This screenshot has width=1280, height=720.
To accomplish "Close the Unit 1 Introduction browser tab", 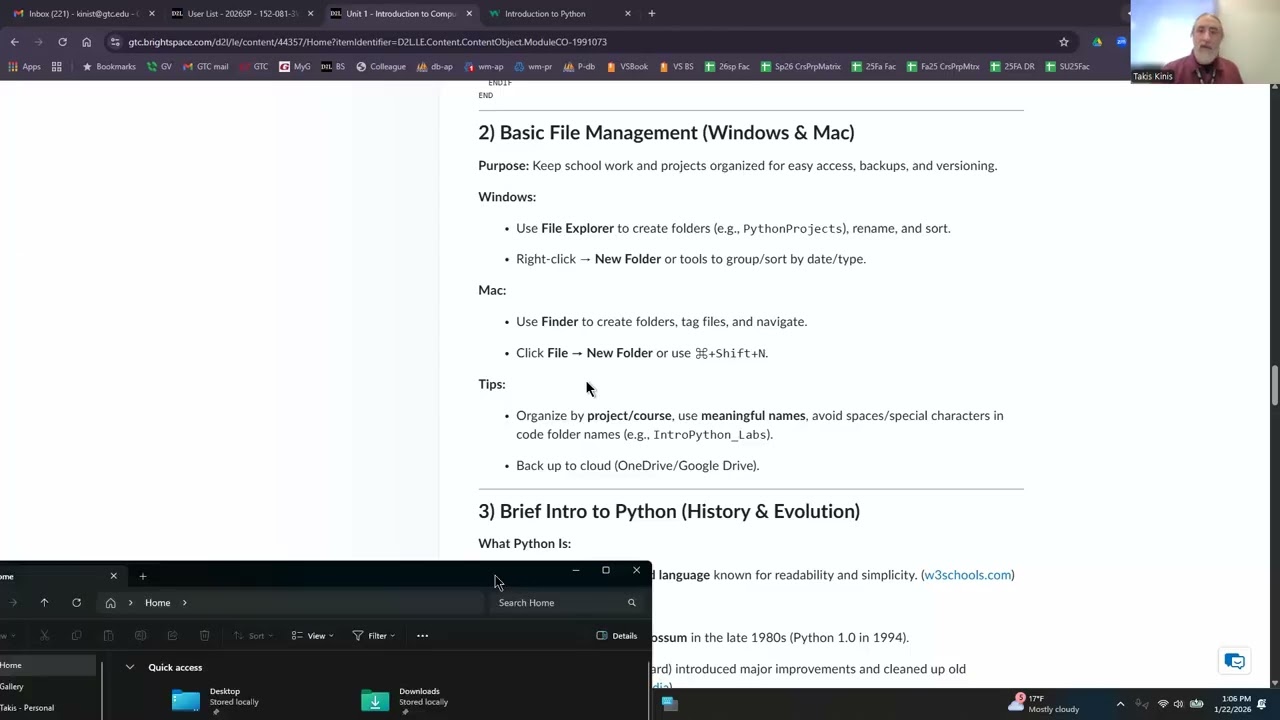I will (x=469, y=14).
